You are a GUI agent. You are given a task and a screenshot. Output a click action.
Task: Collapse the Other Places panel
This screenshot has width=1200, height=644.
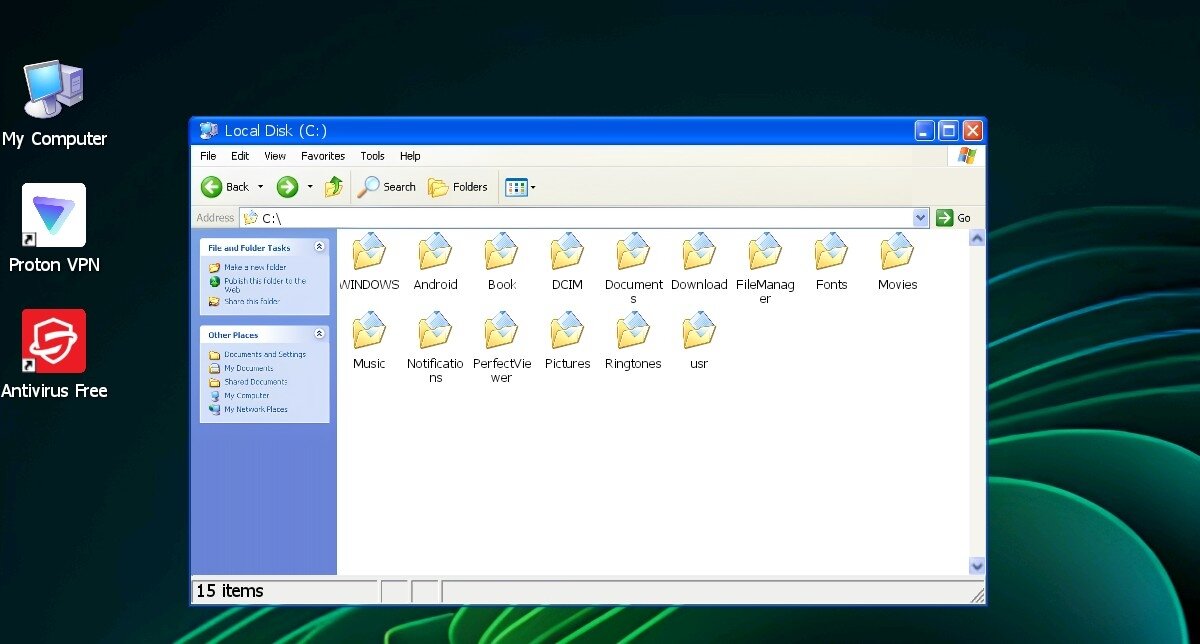pos(319,334)
